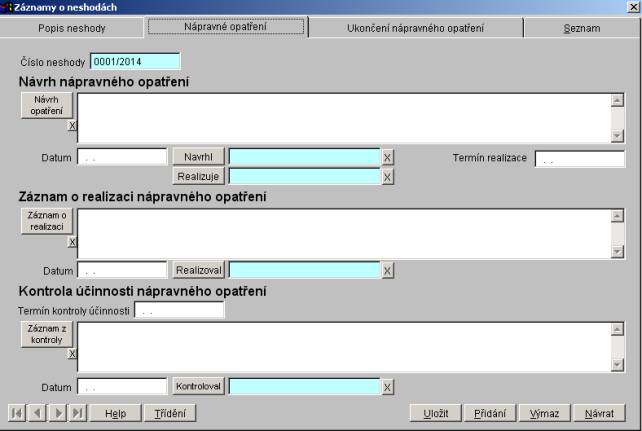The image size is (642, 431).
Task: Clear the Kontroloval field with X
Action: (388, 387)
